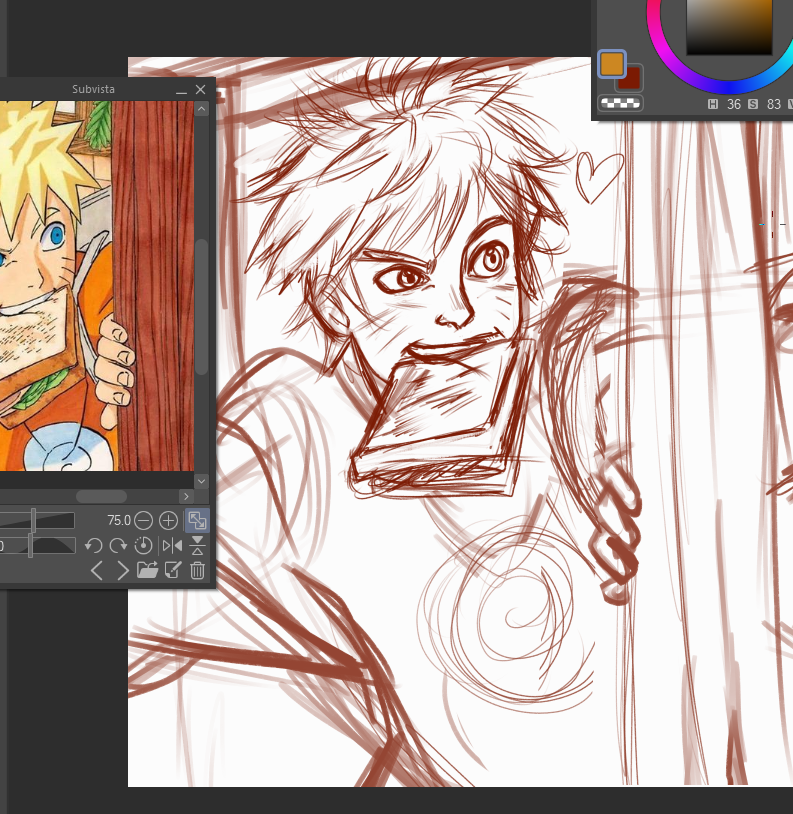Click the Subvista panel title
Image resolution: width=793 pixels, height=814 pixels.
[x=93, y=89]
